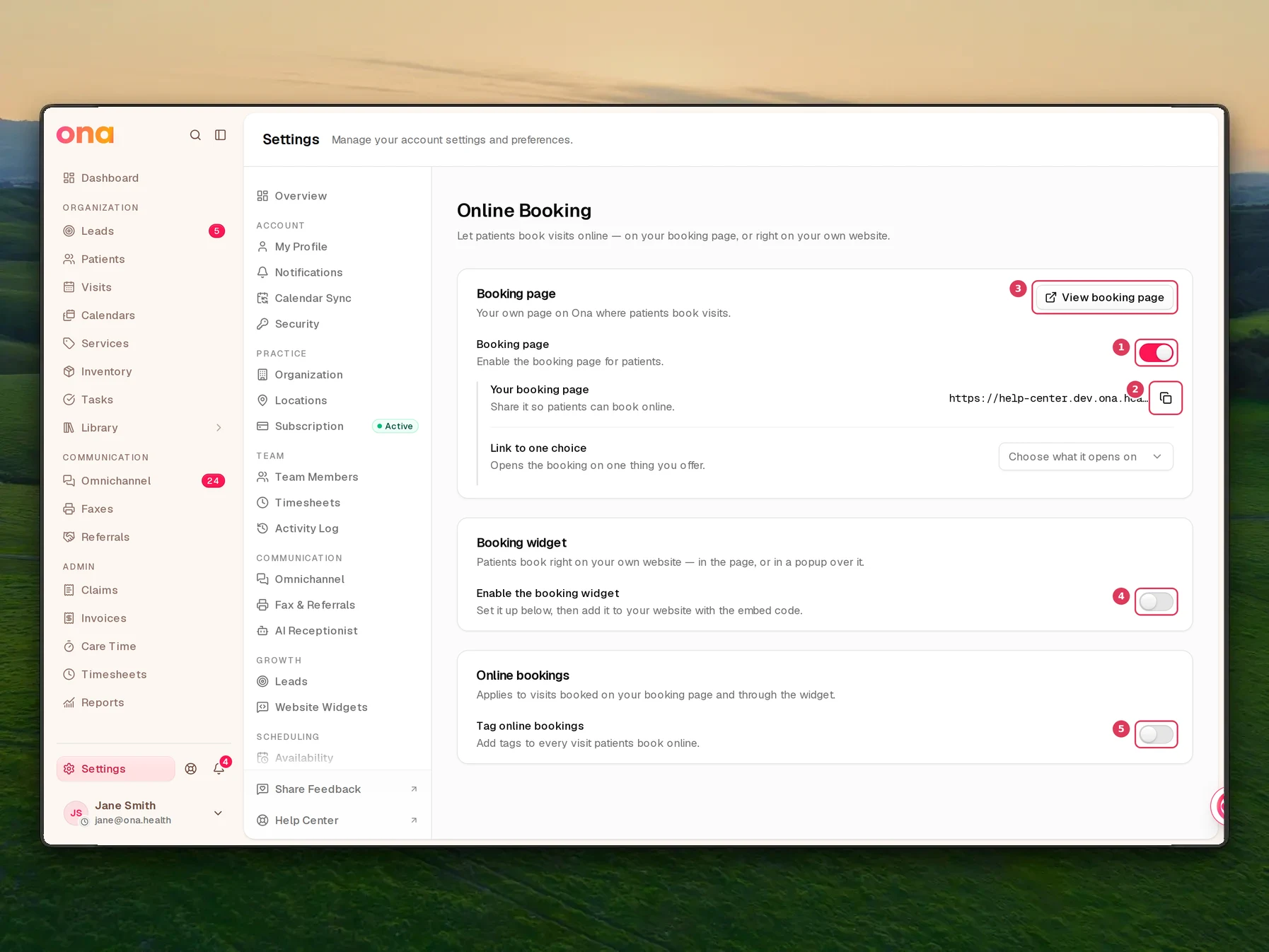This screenshot has height=952, width=1269.
Task: Open My Profile settings
Action: pyautogui.click(x=337, y=247)
